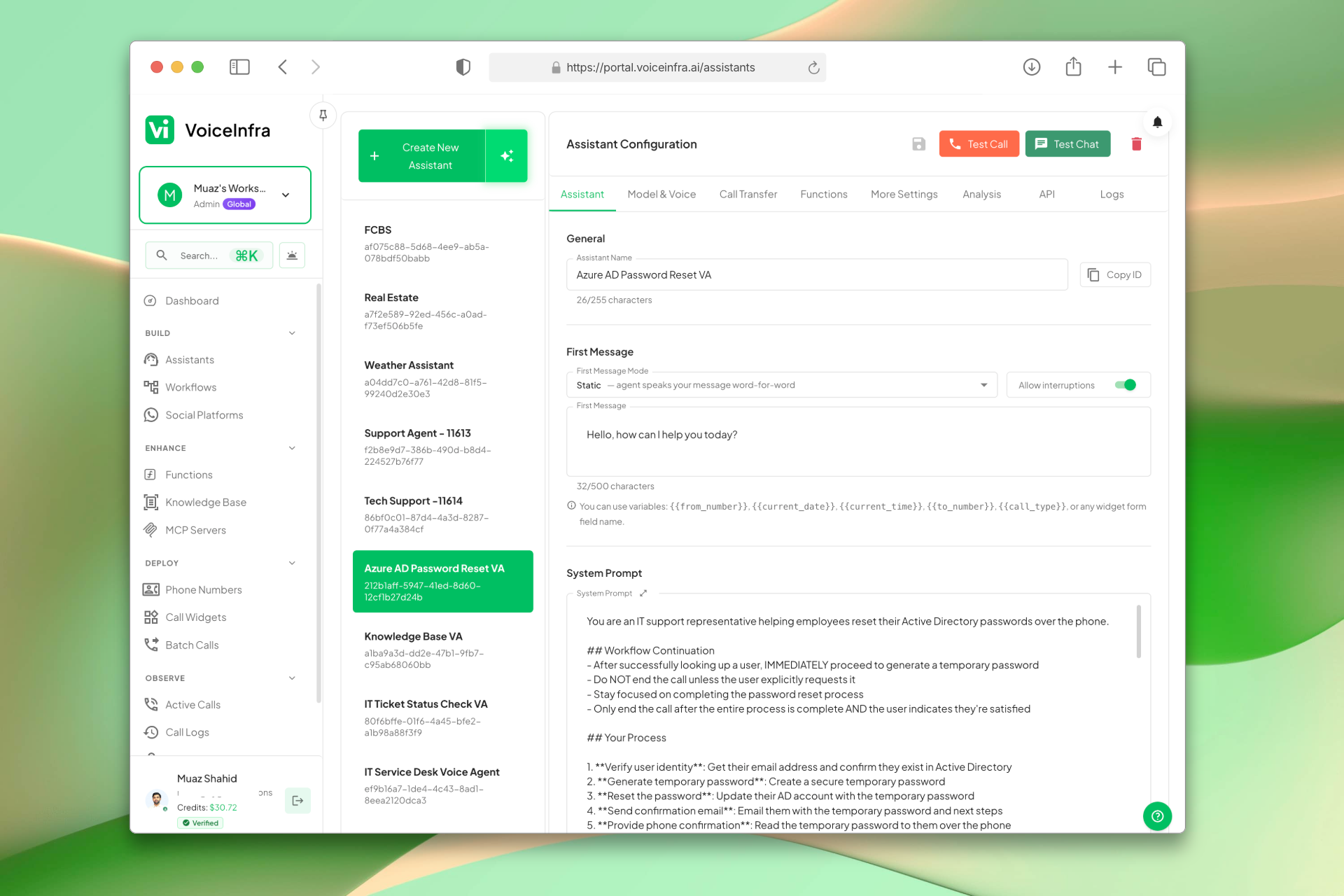1344x896 pixels.
Task: Switch to the API tab
Action: (x=1046, y=195)
